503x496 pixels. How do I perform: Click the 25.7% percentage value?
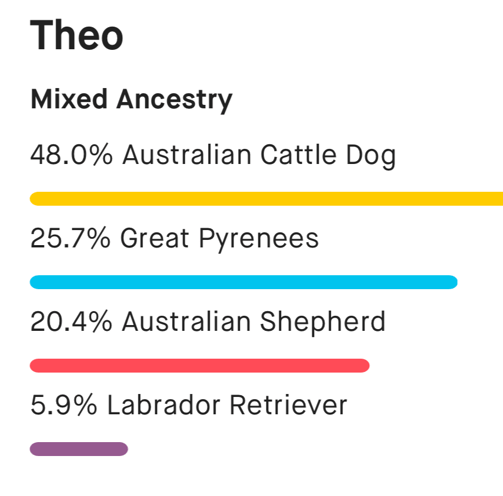70,238
